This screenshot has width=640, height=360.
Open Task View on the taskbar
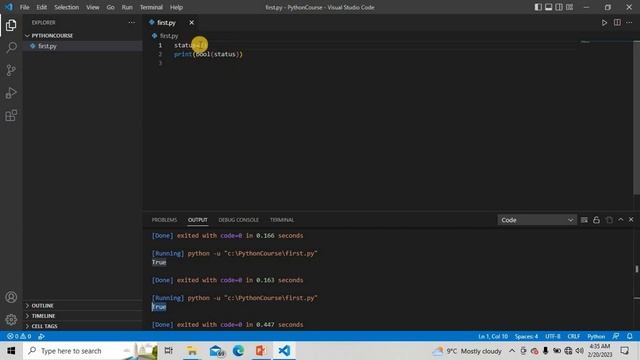pyautogui.click(x=168, y=351)
